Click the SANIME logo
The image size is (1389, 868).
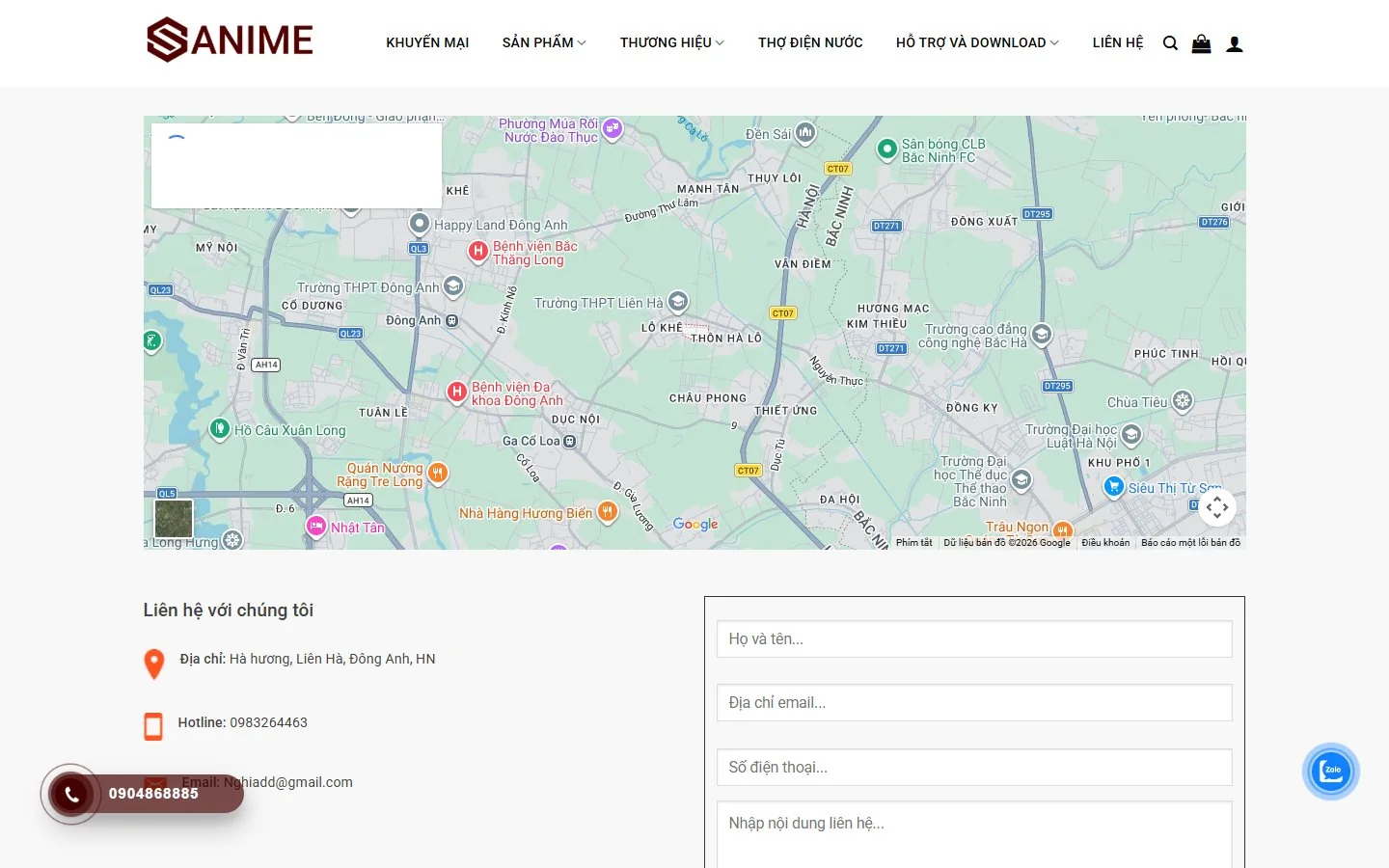(230, 41)
